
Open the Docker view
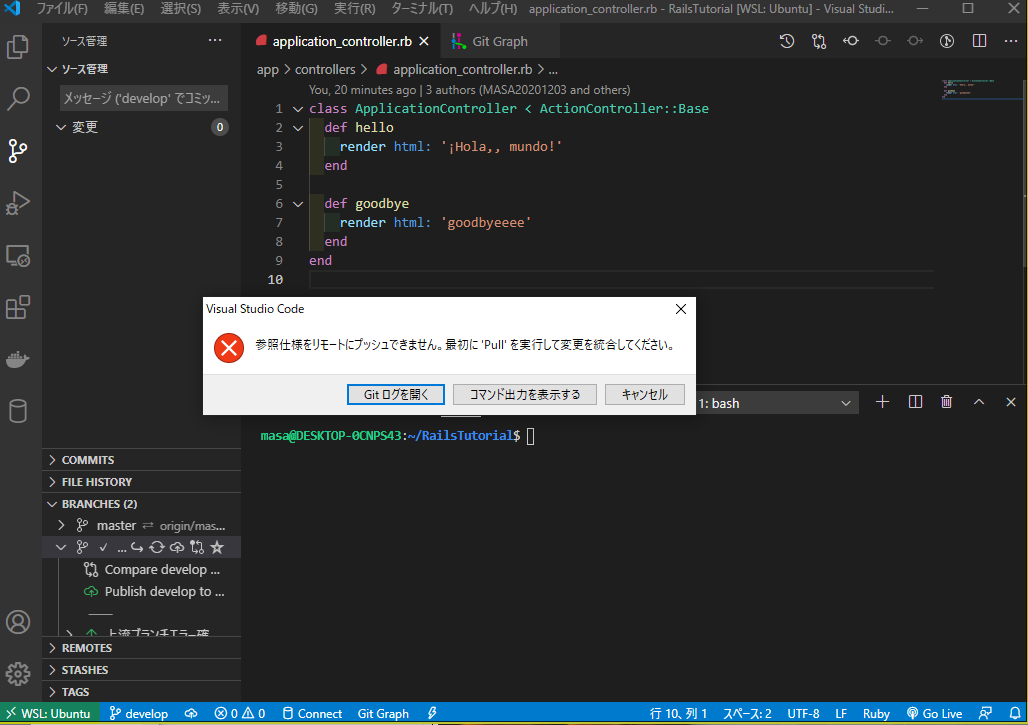(18, 359)
